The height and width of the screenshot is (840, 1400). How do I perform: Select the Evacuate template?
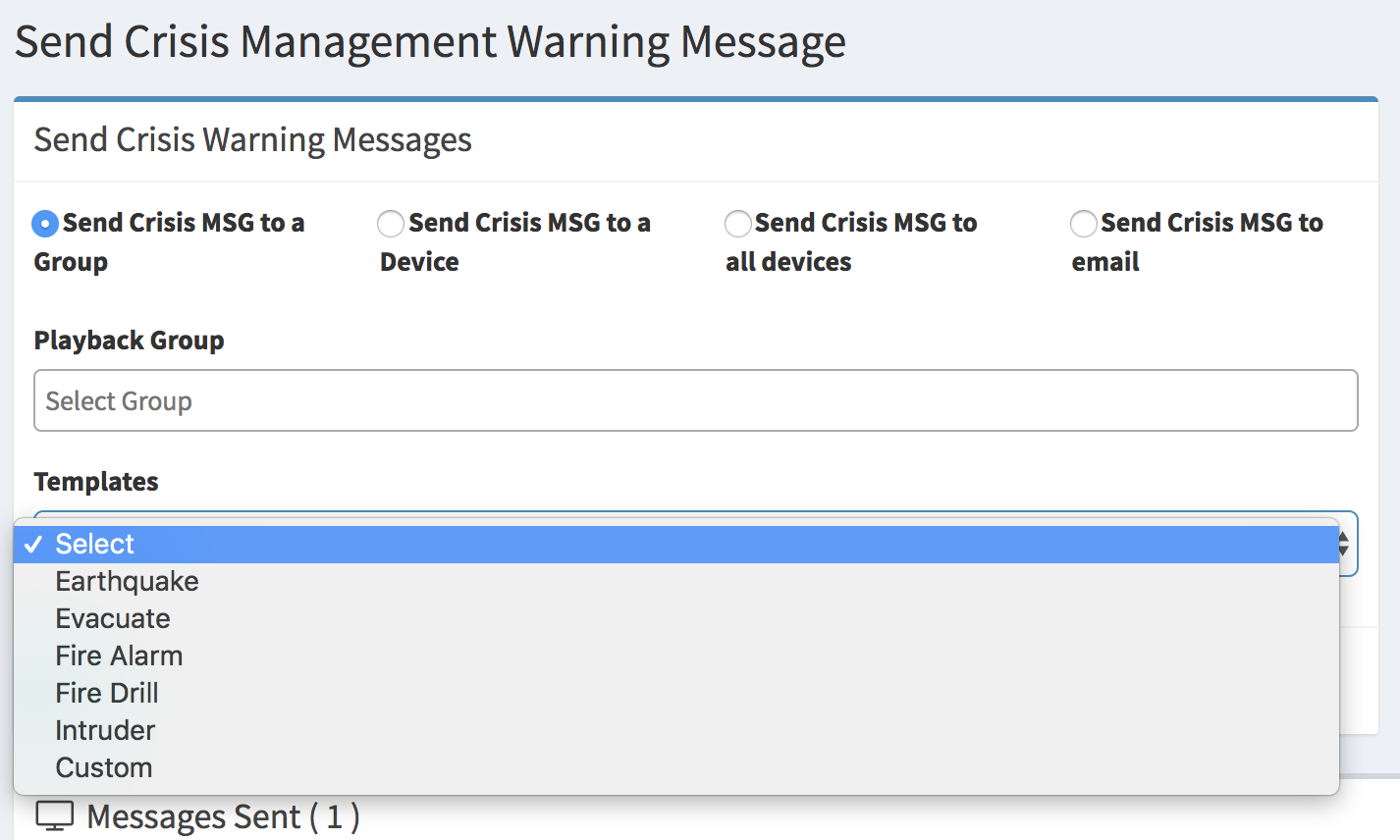676,619
